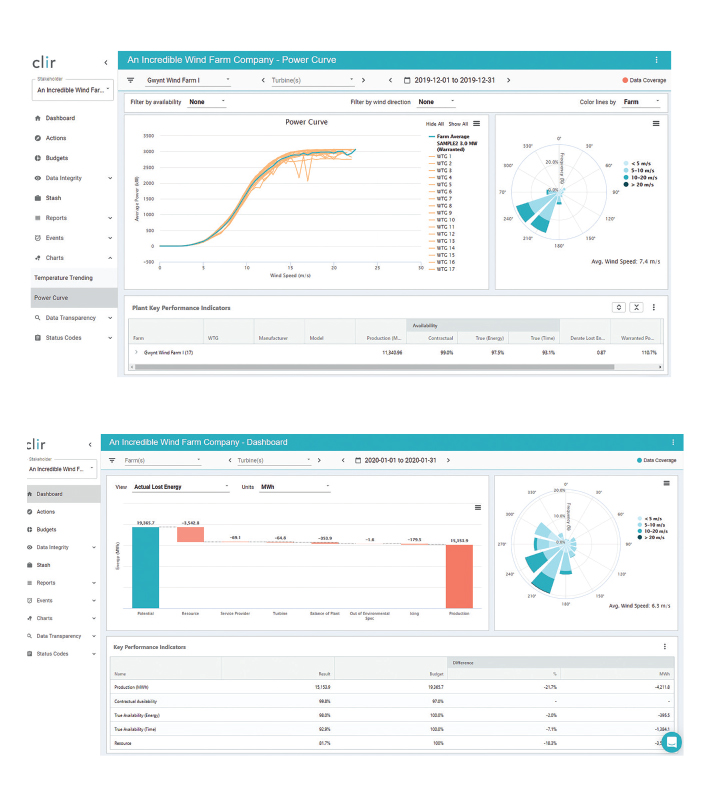714x788 pixels.
Task: Click the 2020-01-01 to 2020-01-31 date range
Action: (400, 460)
